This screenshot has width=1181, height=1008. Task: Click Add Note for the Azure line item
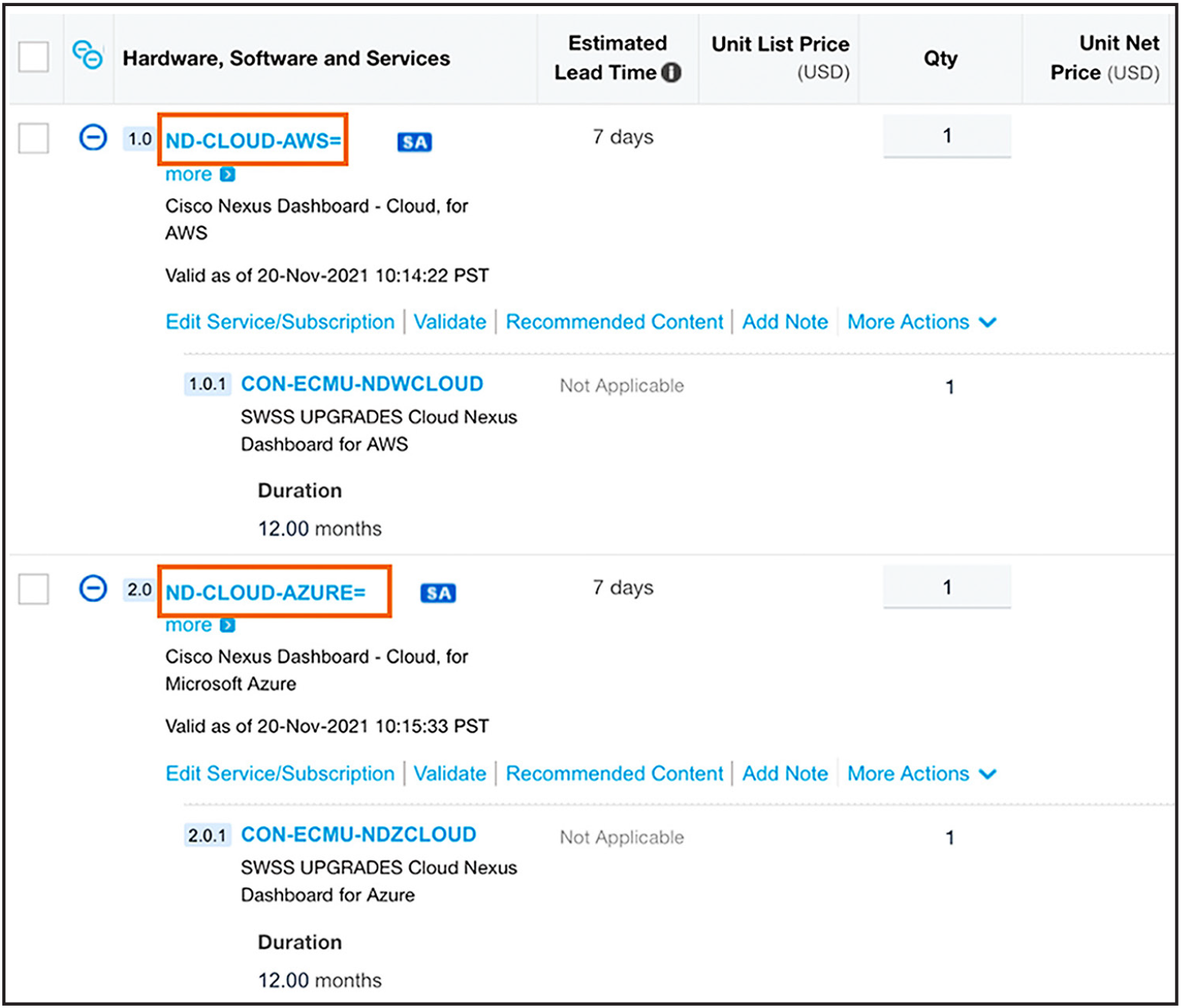coord(785,773)
